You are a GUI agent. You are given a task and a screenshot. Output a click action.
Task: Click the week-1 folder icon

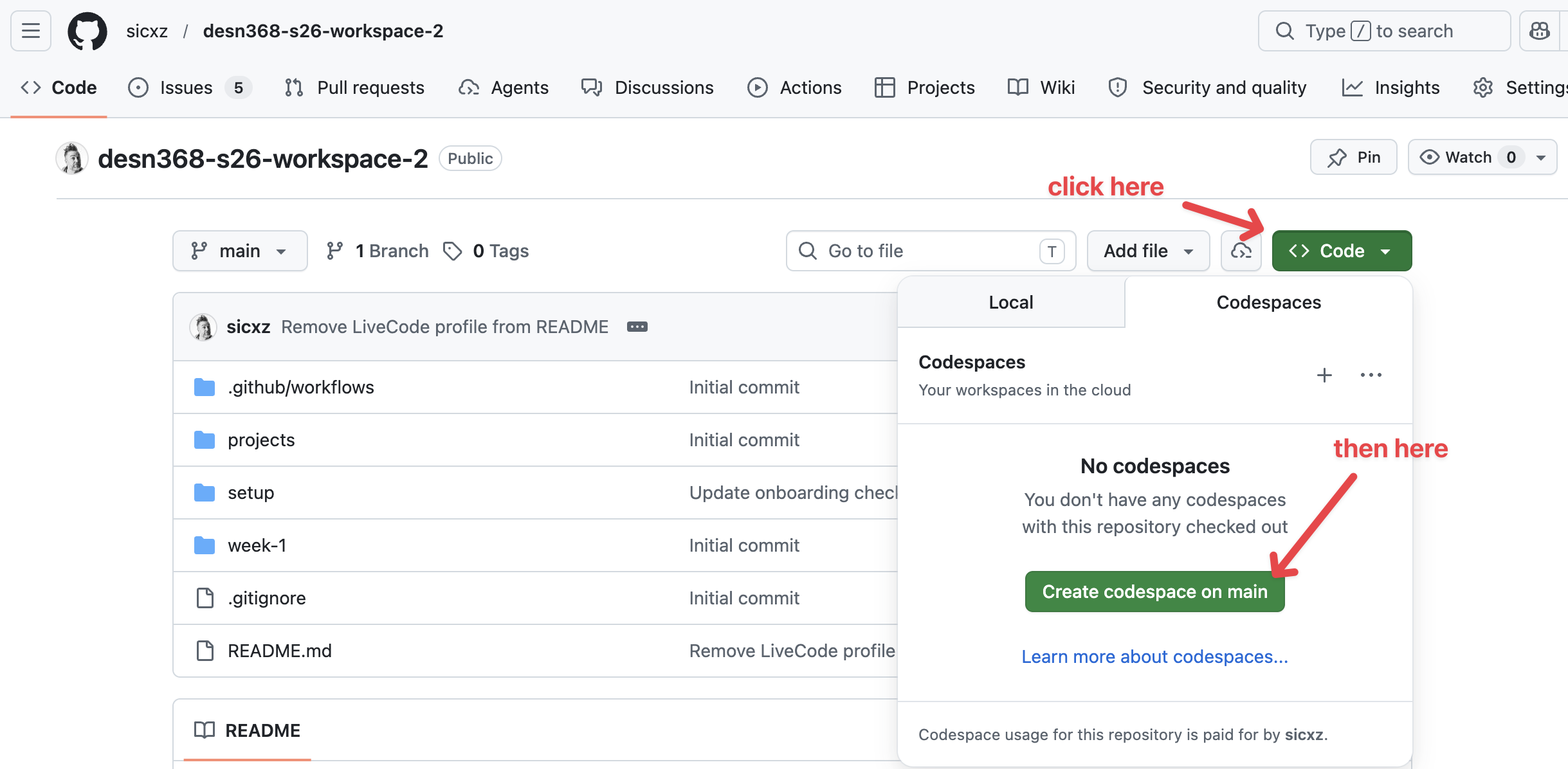(x=205, y=545)
